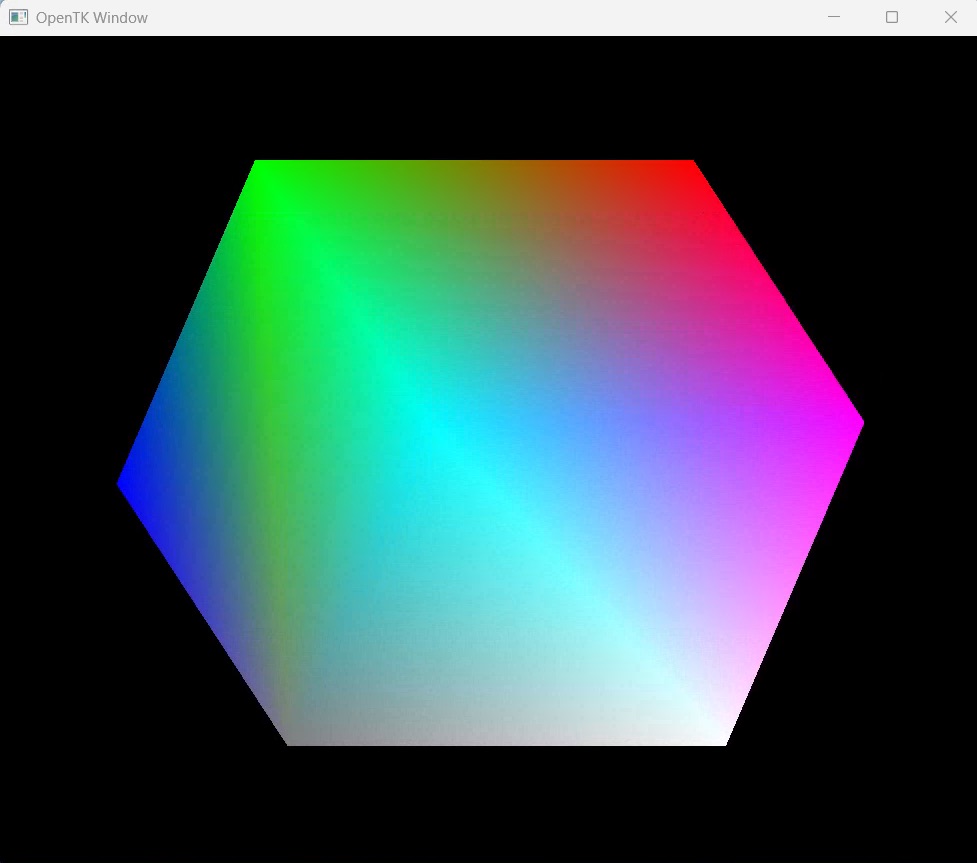Click the black background above the cube
This screenshot has height=863, width=977.
pyautogui.click(x=480, y=95)
